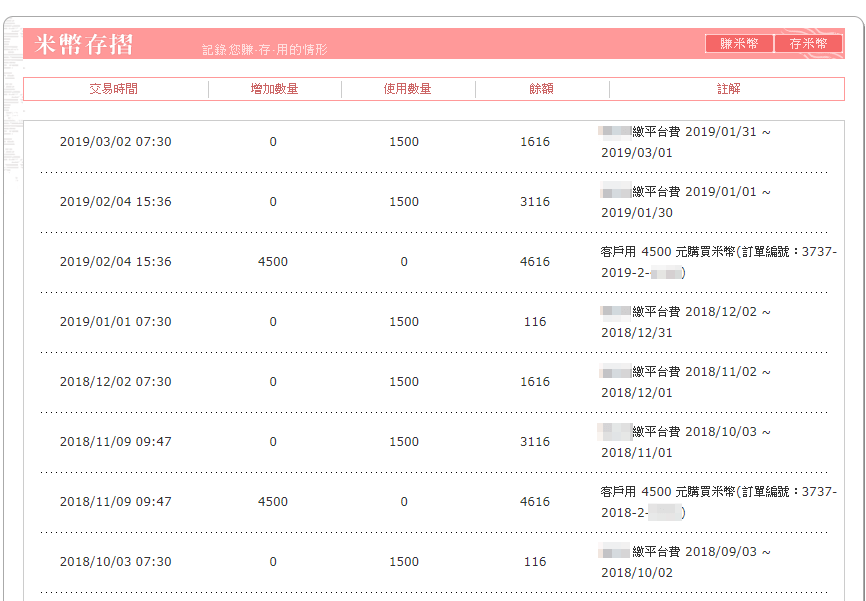Click the note 繳平台費 2018/12/02 ~ 2018/12/31
Image resolution: width=866 pixels, height=601 pixels.
[685, 322]
